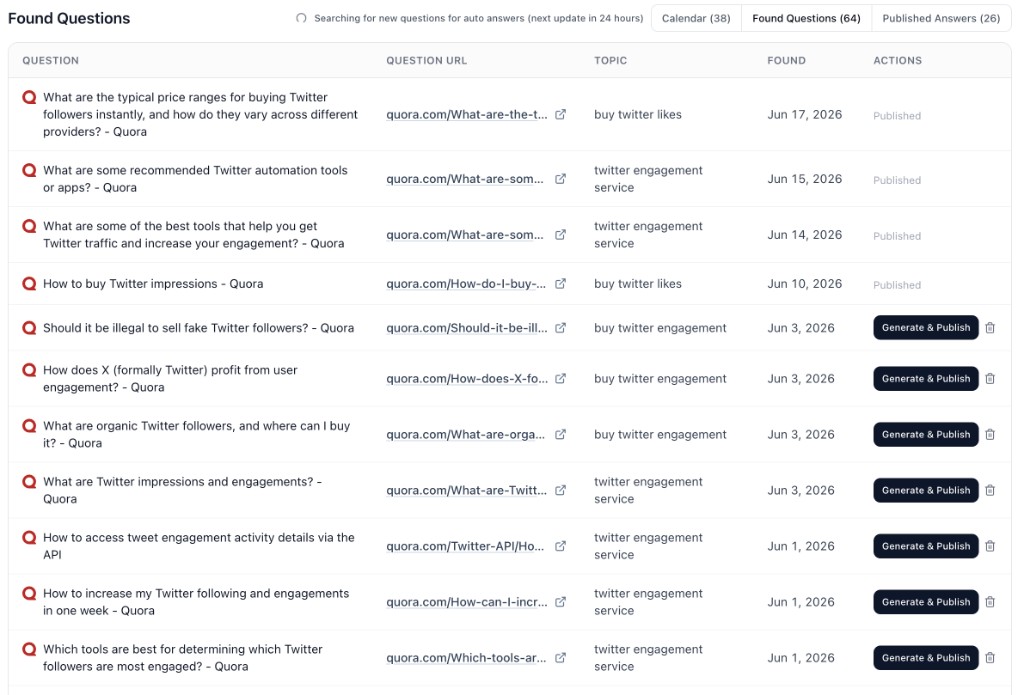Click the TOPIC column header
The height and width of the screenshot is (695, 1024).
click(x=610, y=60)
